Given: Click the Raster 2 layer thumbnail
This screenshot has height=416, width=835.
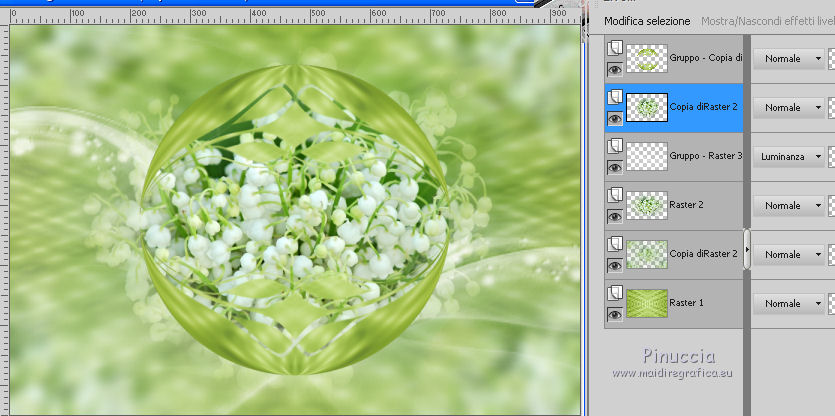Looking at the screenshot, I should [646, 205].
